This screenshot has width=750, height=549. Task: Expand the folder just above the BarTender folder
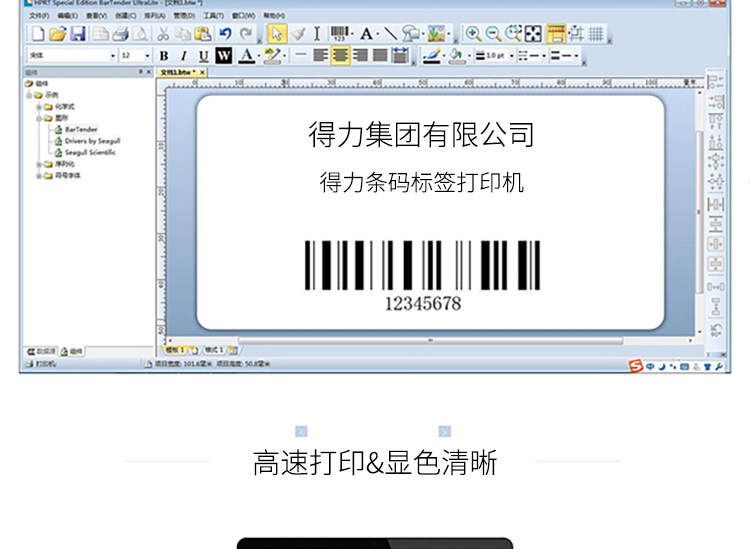click(39, 106)
